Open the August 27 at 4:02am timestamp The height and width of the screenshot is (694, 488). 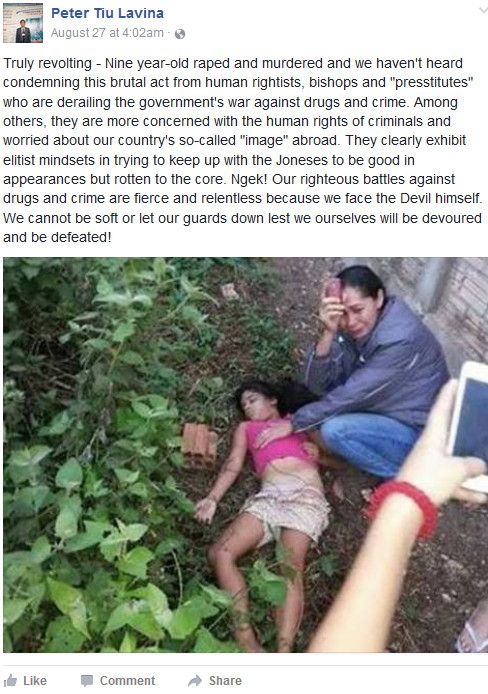pyautogui.click(x=107, y=33)
